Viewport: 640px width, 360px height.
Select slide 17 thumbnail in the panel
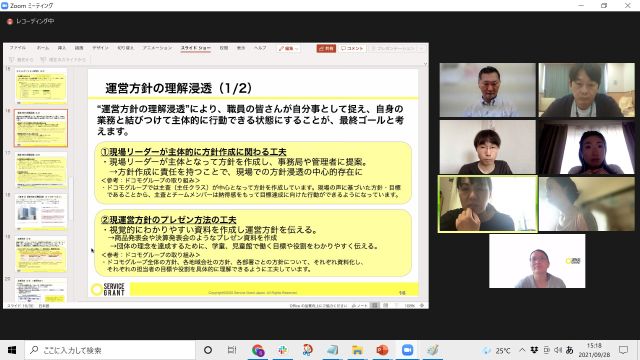41,171
